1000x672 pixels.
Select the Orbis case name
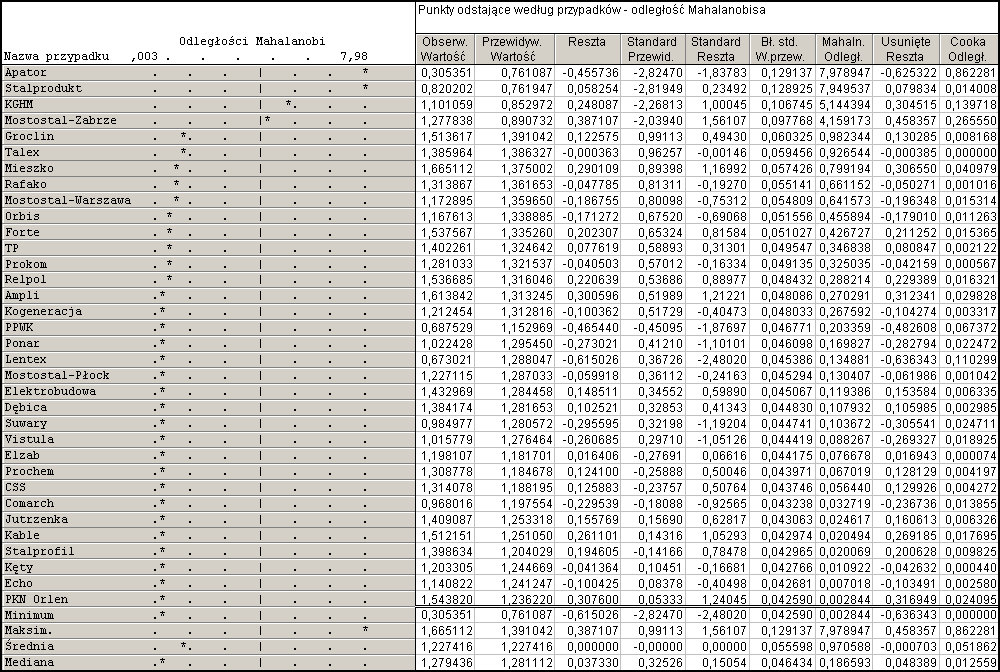tap(22, 216)
